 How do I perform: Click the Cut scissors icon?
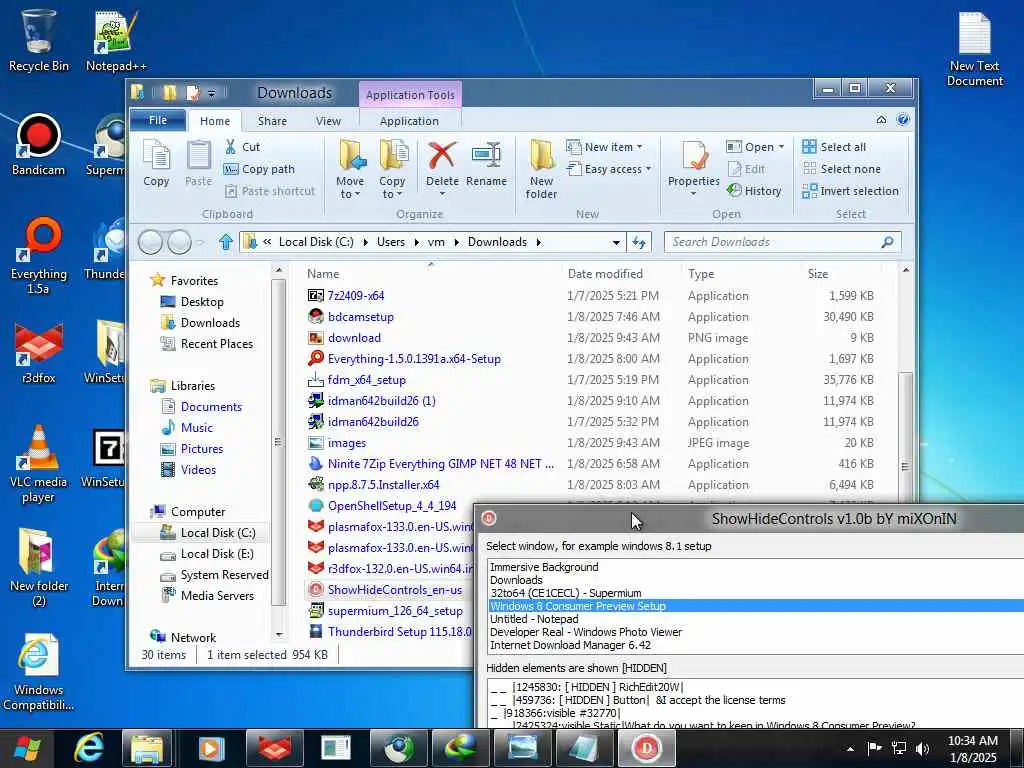tap(231, 147)
